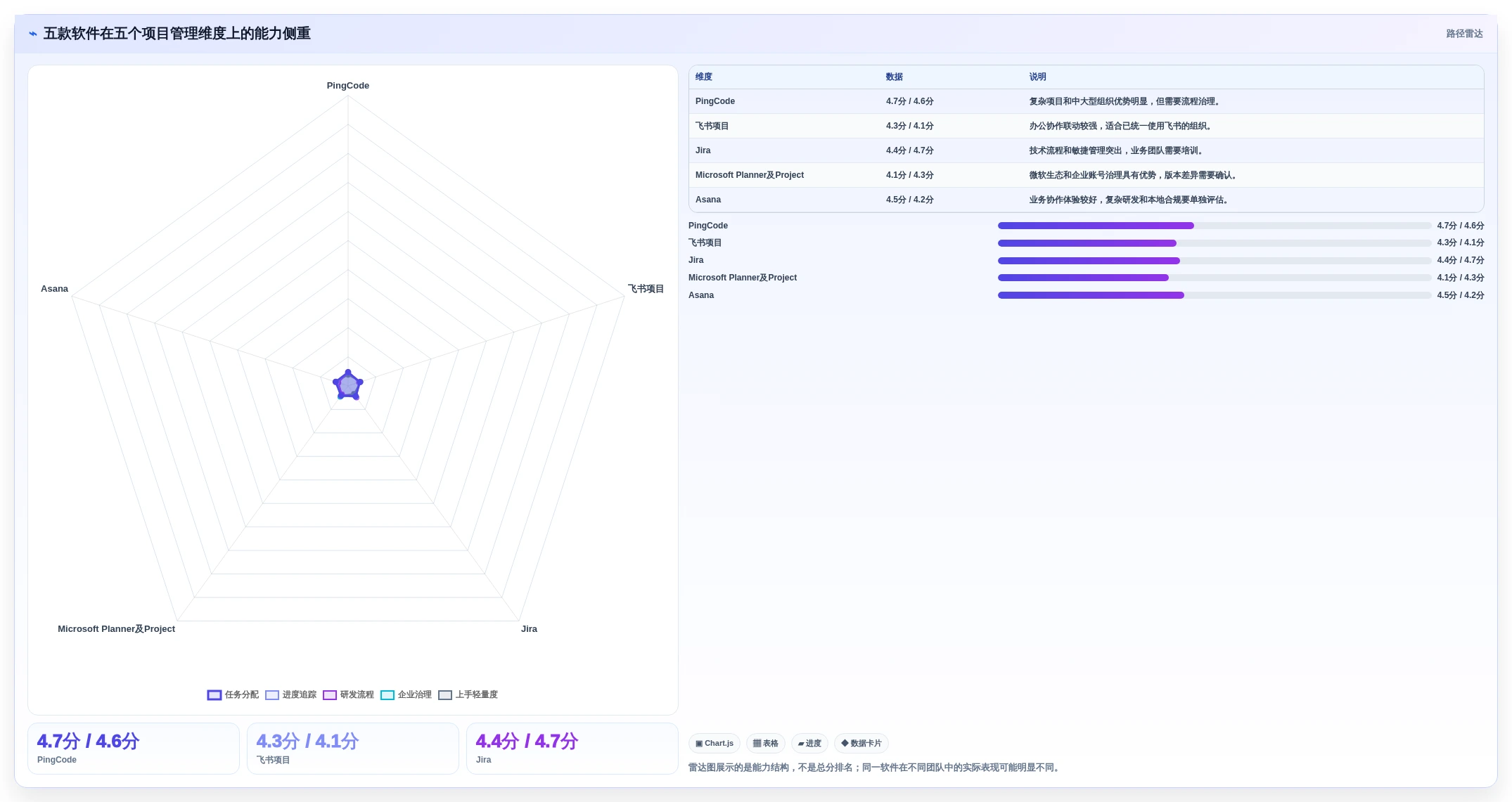Click the PingCode radar axis label
Screen dimensions: 1512x802
click(348, 86)
